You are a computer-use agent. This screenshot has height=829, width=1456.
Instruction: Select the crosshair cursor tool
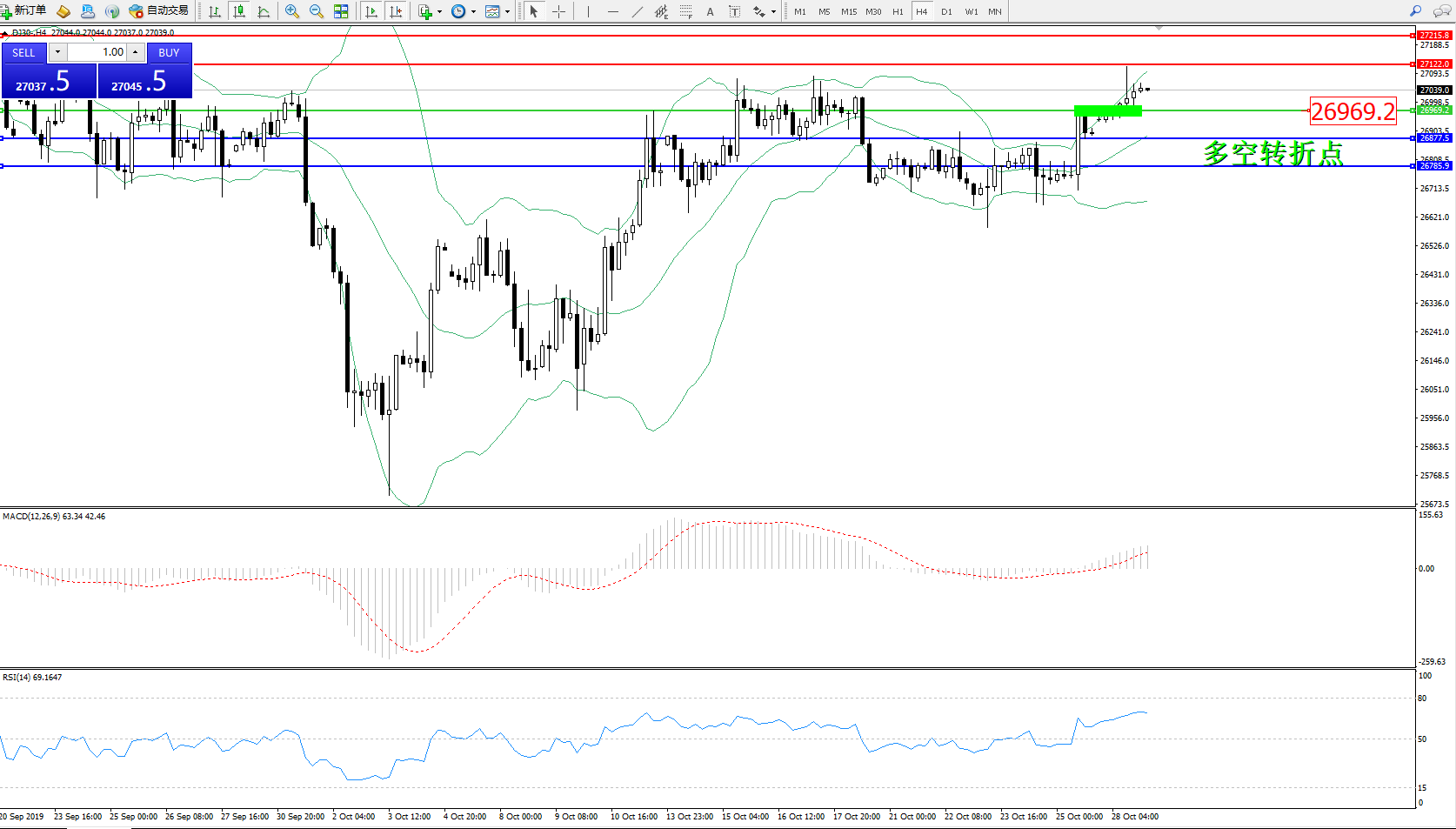pyautogui.click(x=558, y=11)
